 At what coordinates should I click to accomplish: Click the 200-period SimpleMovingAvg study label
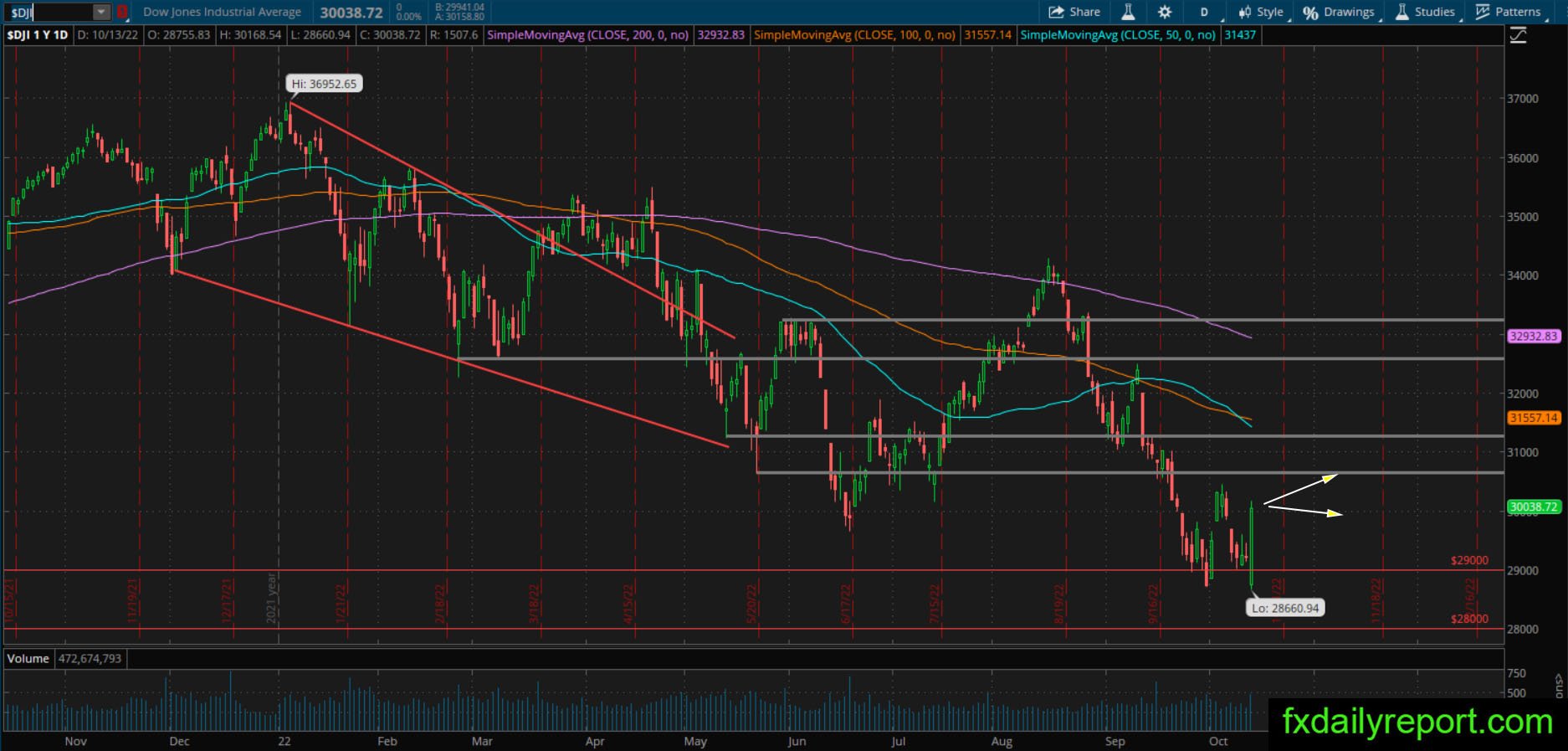point(588,35)
